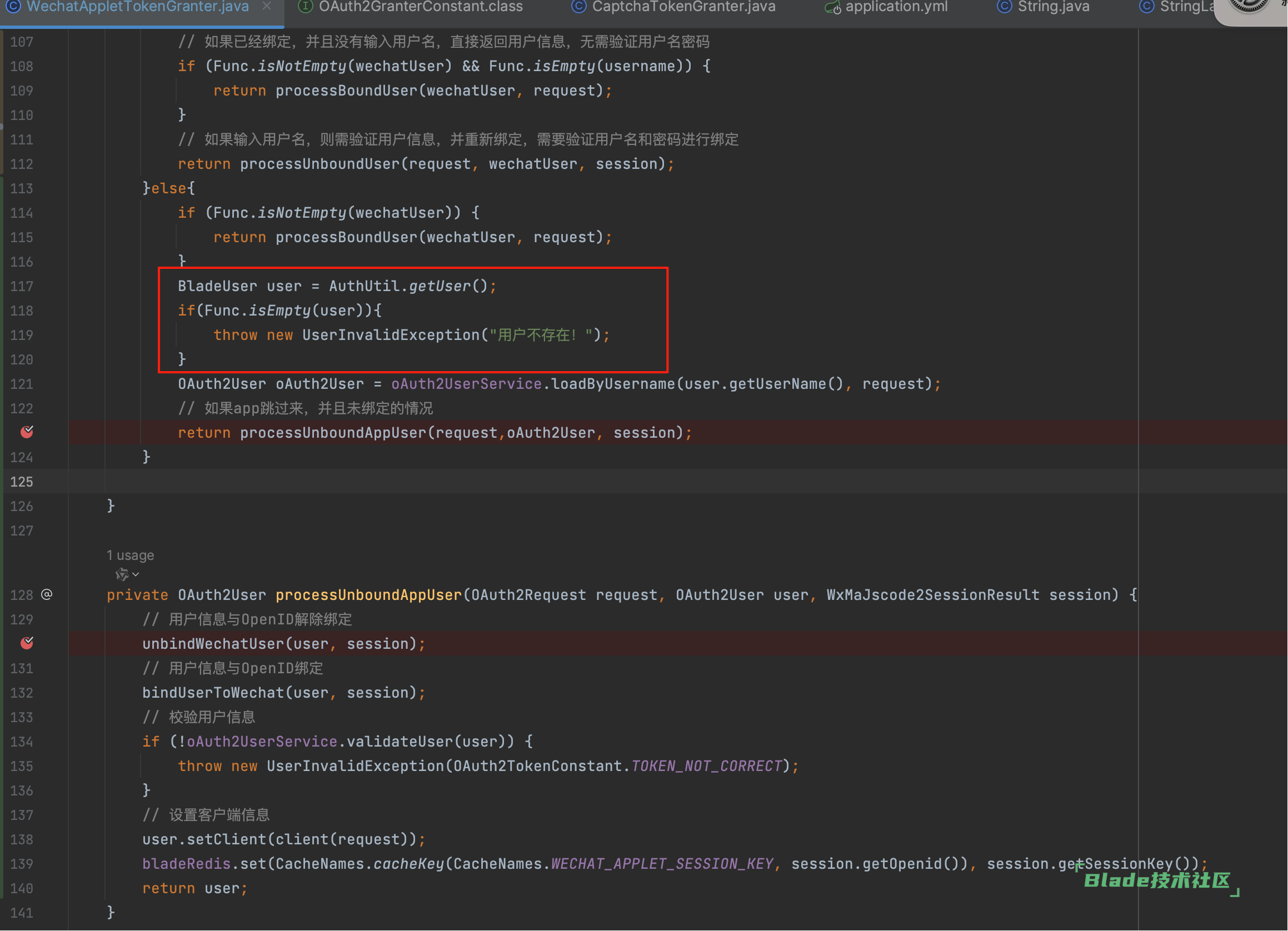The width and height of the screenshot is (1288, 931).
Task: Click the class icon of CaptchaTokenGranter.java tab
Action: (x=578, y=7)
